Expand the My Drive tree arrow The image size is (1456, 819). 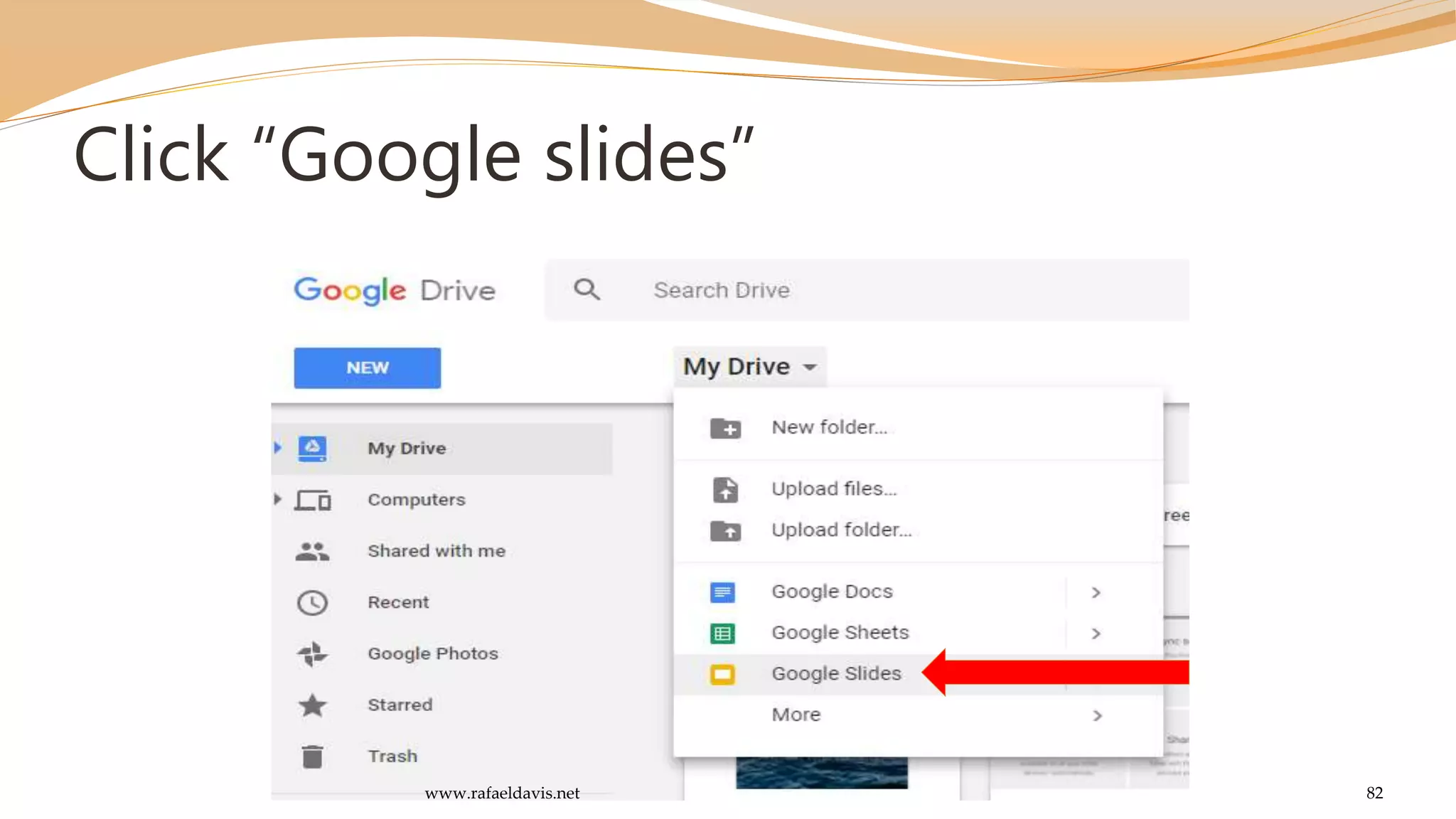(x=278, y=448)
